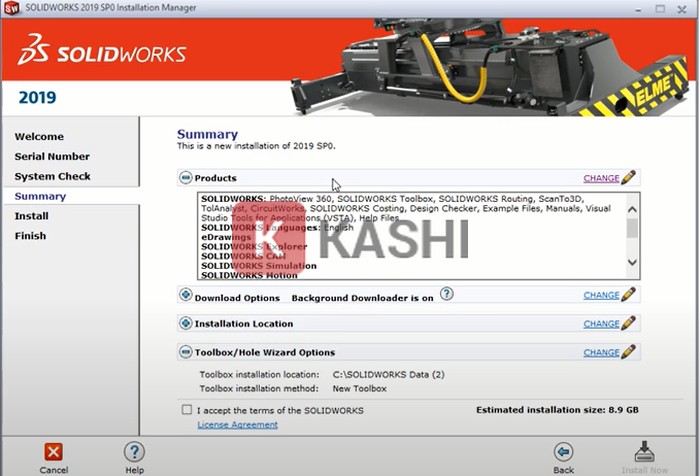Screen dimensions: 700x476
Task: Expand the Installation Location section
Action: point(186,324)
